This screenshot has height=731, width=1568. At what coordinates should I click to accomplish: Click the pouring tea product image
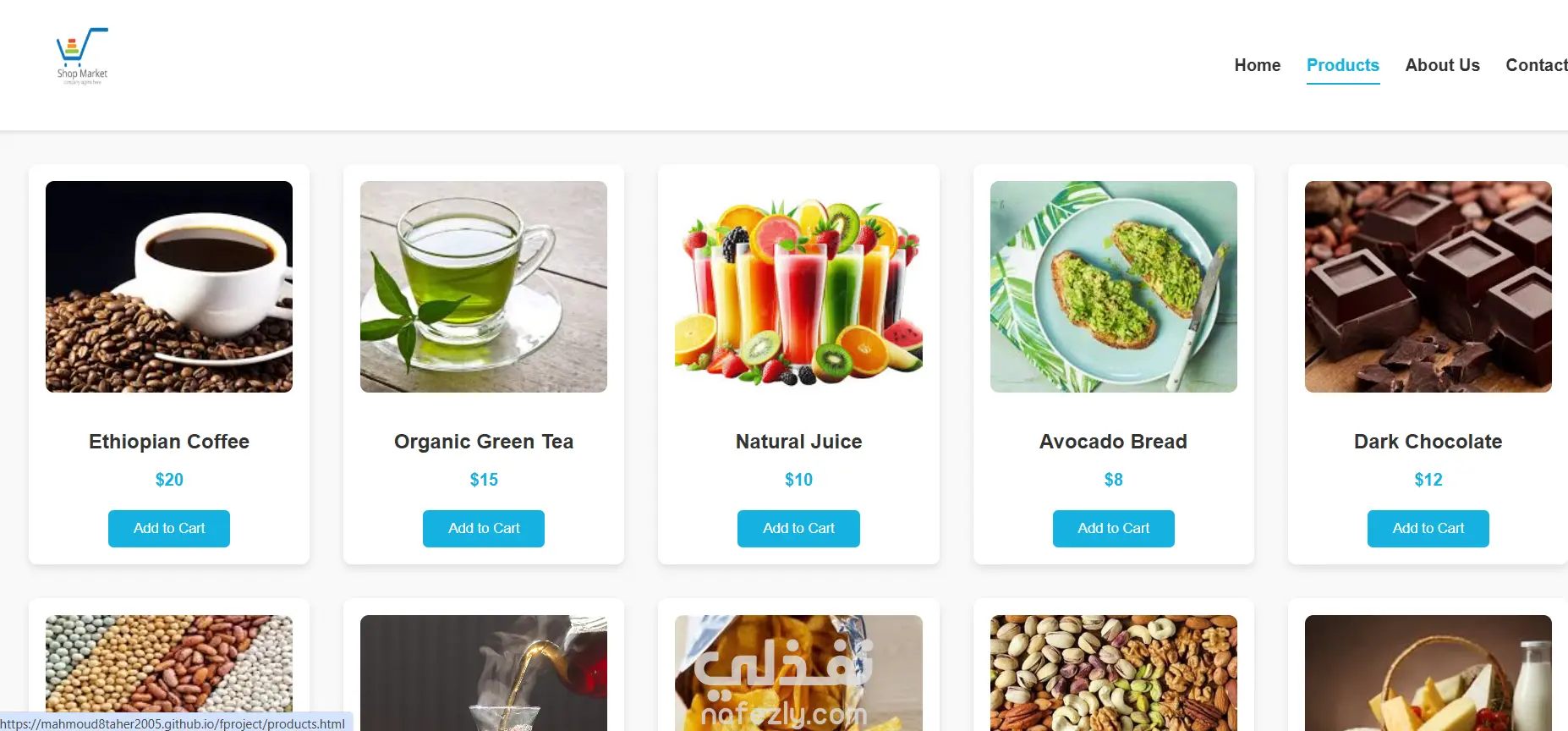[x=484, y=673]
